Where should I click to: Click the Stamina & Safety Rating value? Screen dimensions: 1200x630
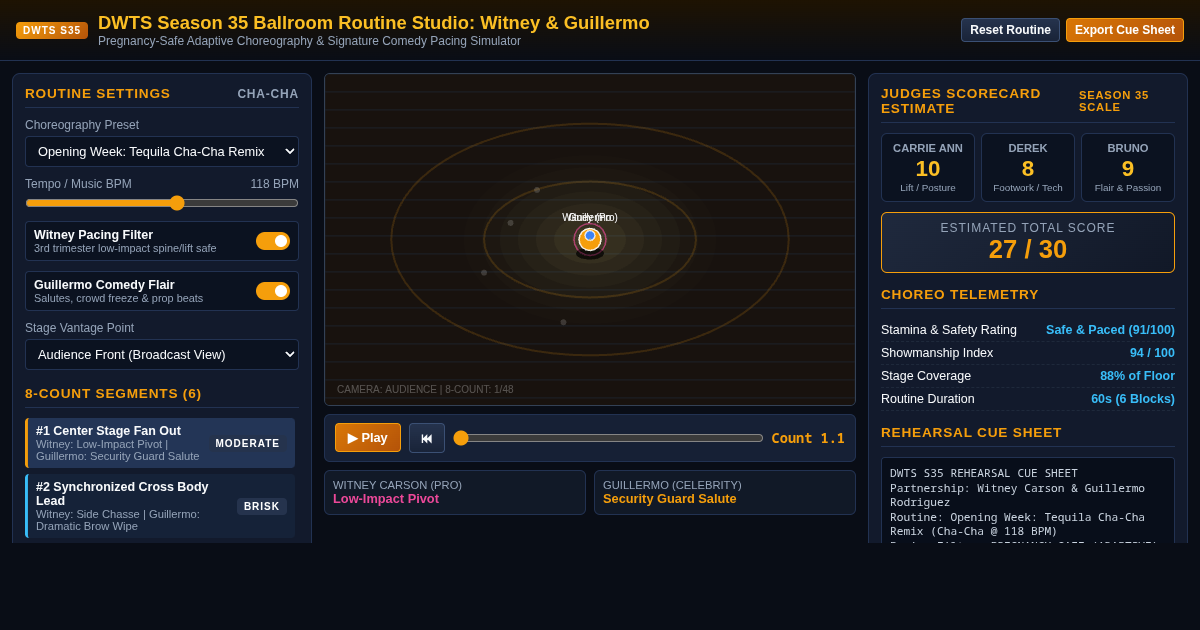coord(1110,330)
